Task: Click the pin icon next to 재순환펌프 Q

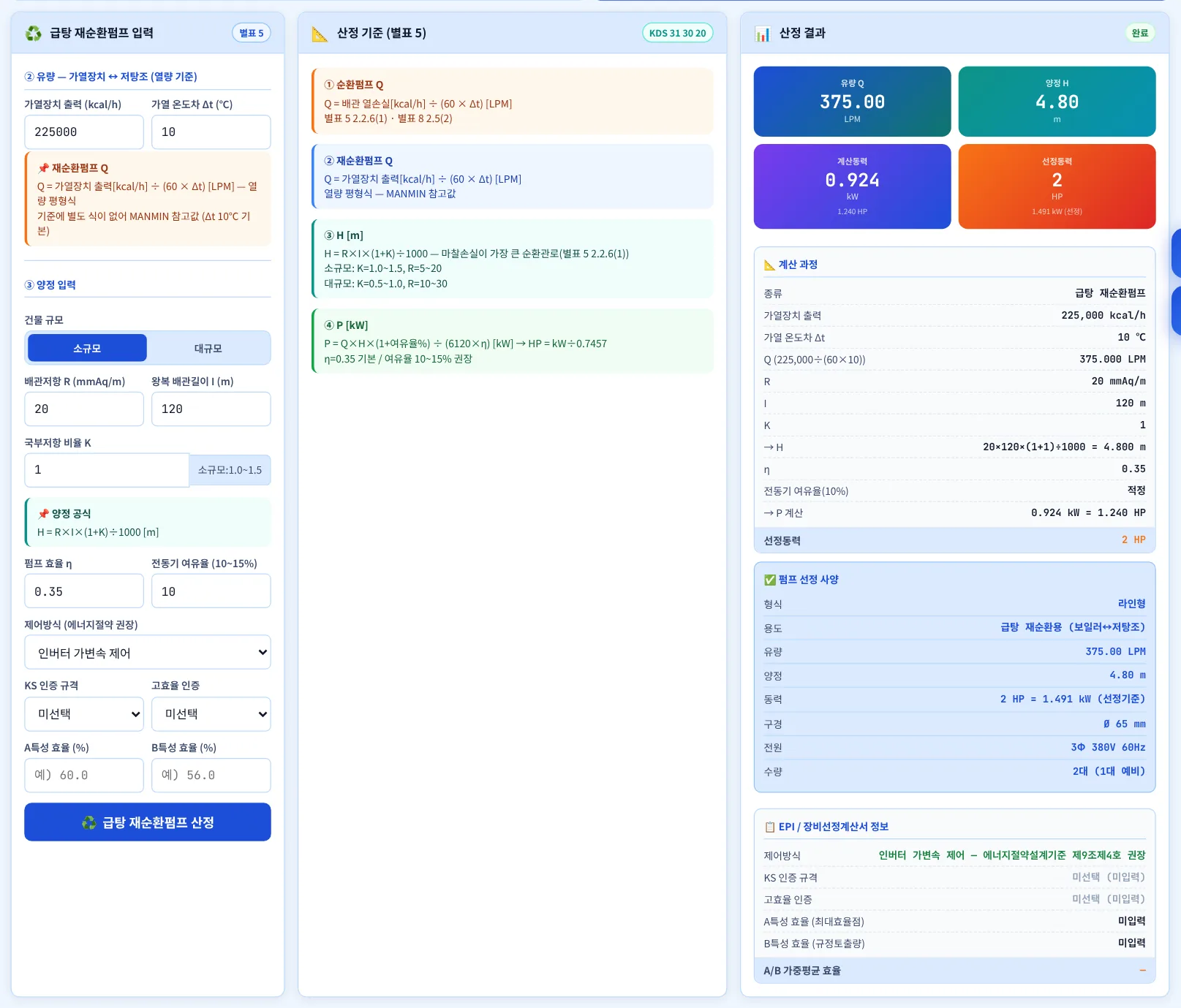Action: tap(43, 168)
